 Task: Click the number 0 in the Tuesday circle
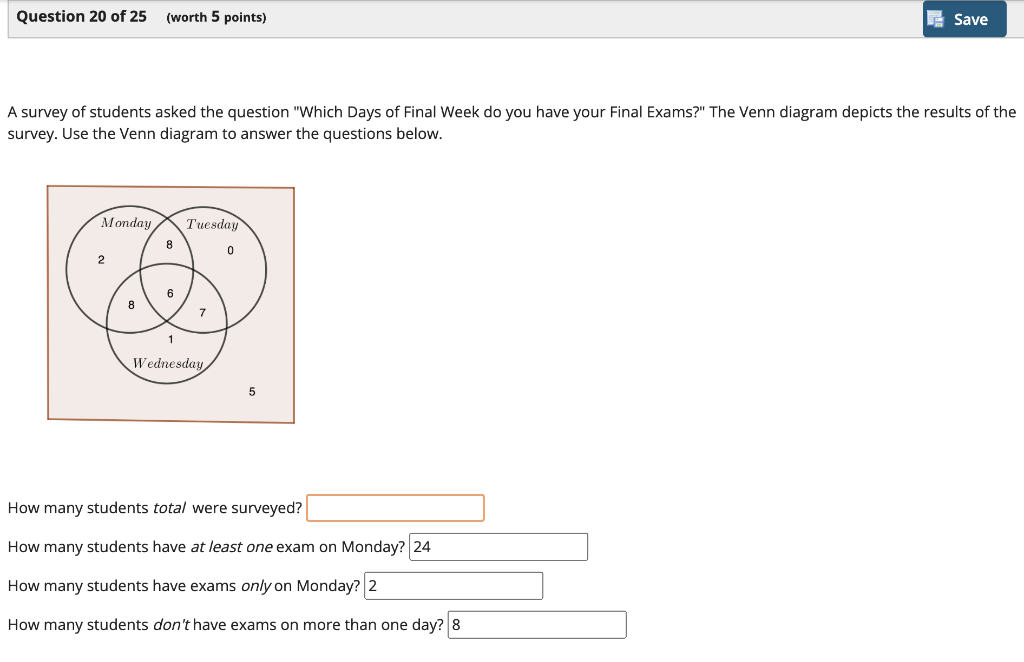[229, 249]
